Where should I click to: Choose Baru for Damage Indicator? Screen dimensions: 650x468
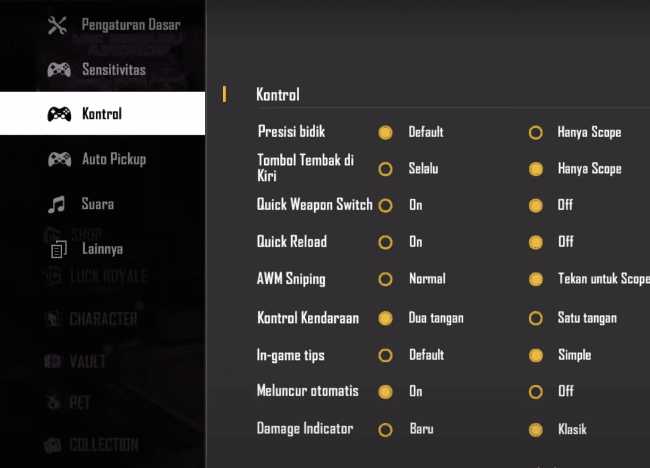tap(385, 430)
